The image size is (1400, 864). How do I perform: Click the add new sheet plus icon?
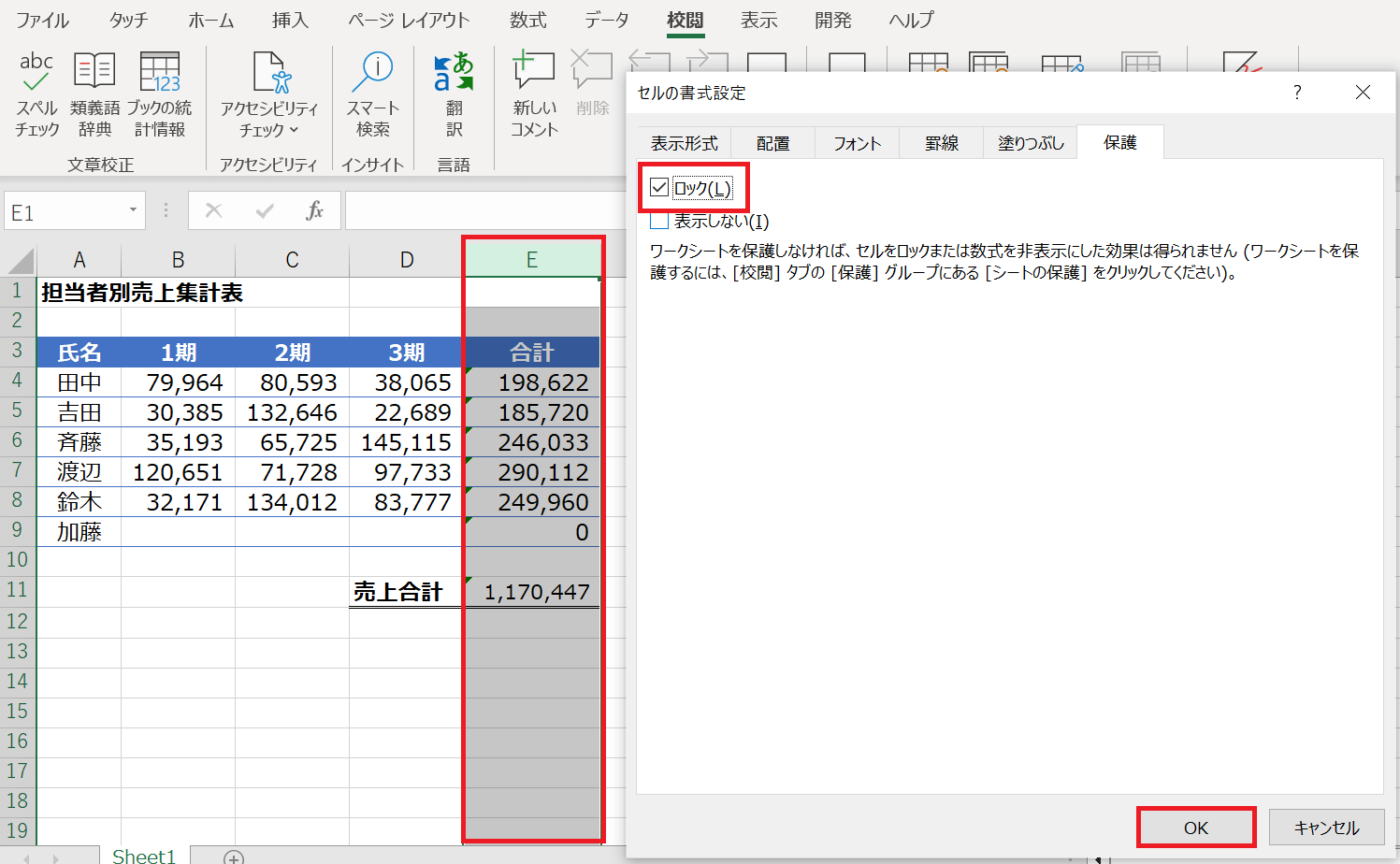tap(234, 857)
